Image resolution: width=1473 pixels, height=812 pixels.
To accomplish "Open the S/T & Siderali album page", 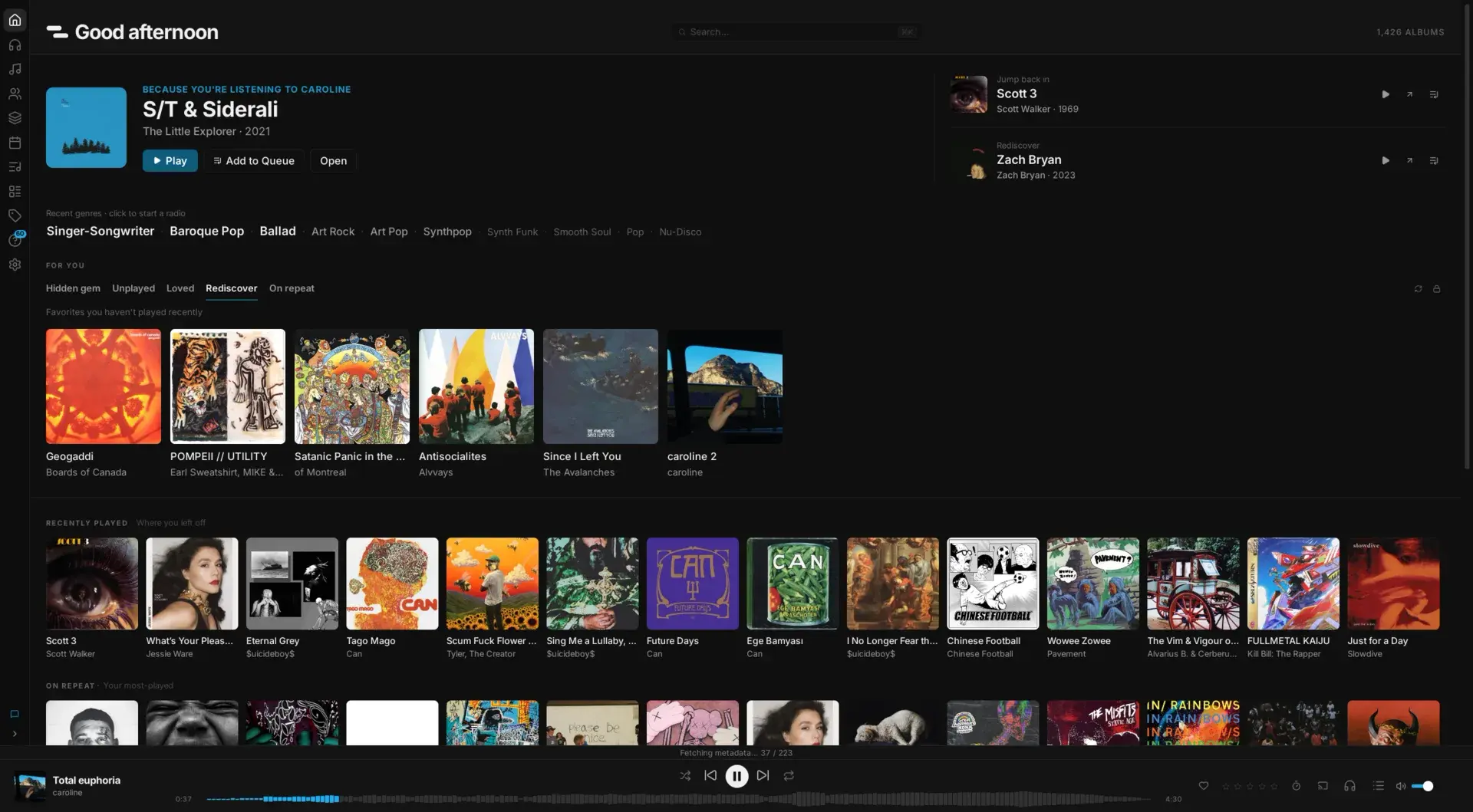I will (x=333, y=161).
